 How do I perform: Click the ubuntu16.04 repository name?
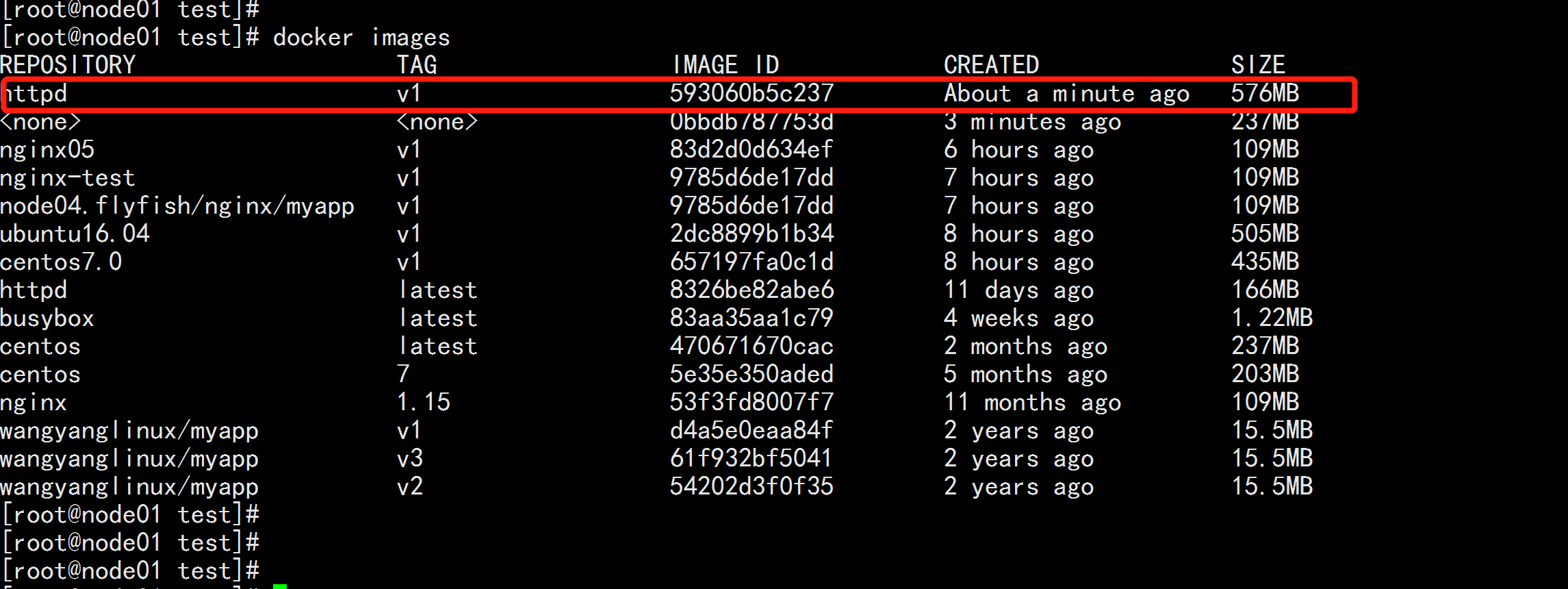[x=75, y=234]
